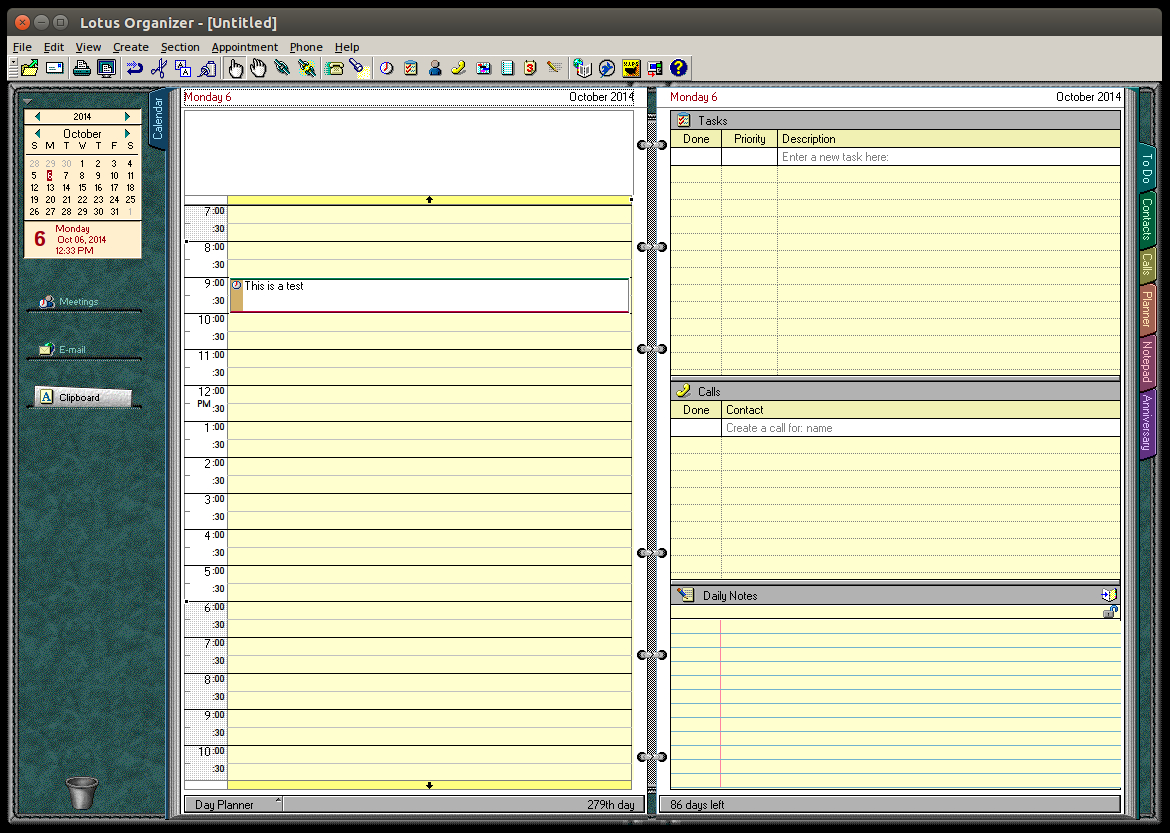This screenshot has height=833, width=1170.
Task: Click the Done cell of new call row
Action: click(696, 428)
